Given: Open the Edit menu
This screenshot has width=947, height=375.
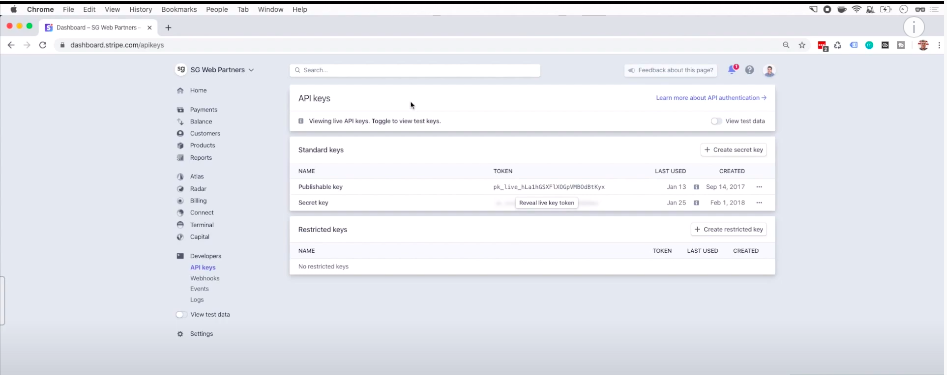Looking at the screenshot, I should pos(89,10).
